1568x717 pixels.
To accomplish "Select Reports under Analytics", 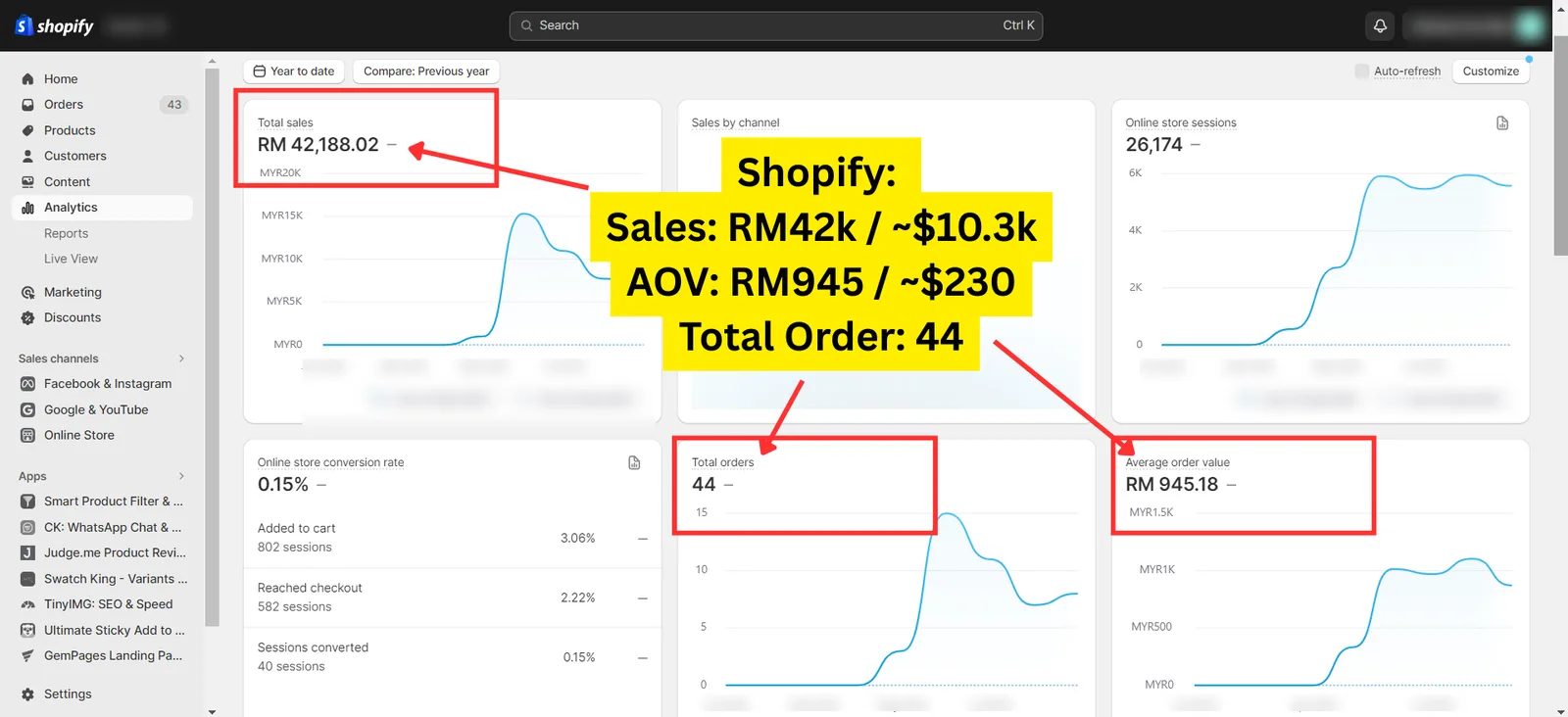I will [x=66, y=233].
